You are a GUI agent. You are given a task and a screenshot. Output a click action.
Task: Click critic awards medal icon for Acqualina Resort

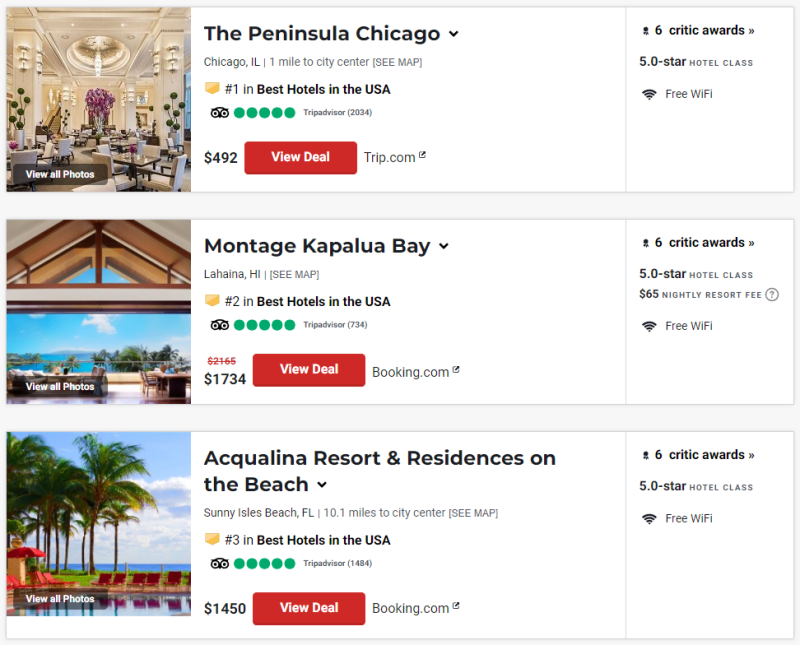coord(645,455)
